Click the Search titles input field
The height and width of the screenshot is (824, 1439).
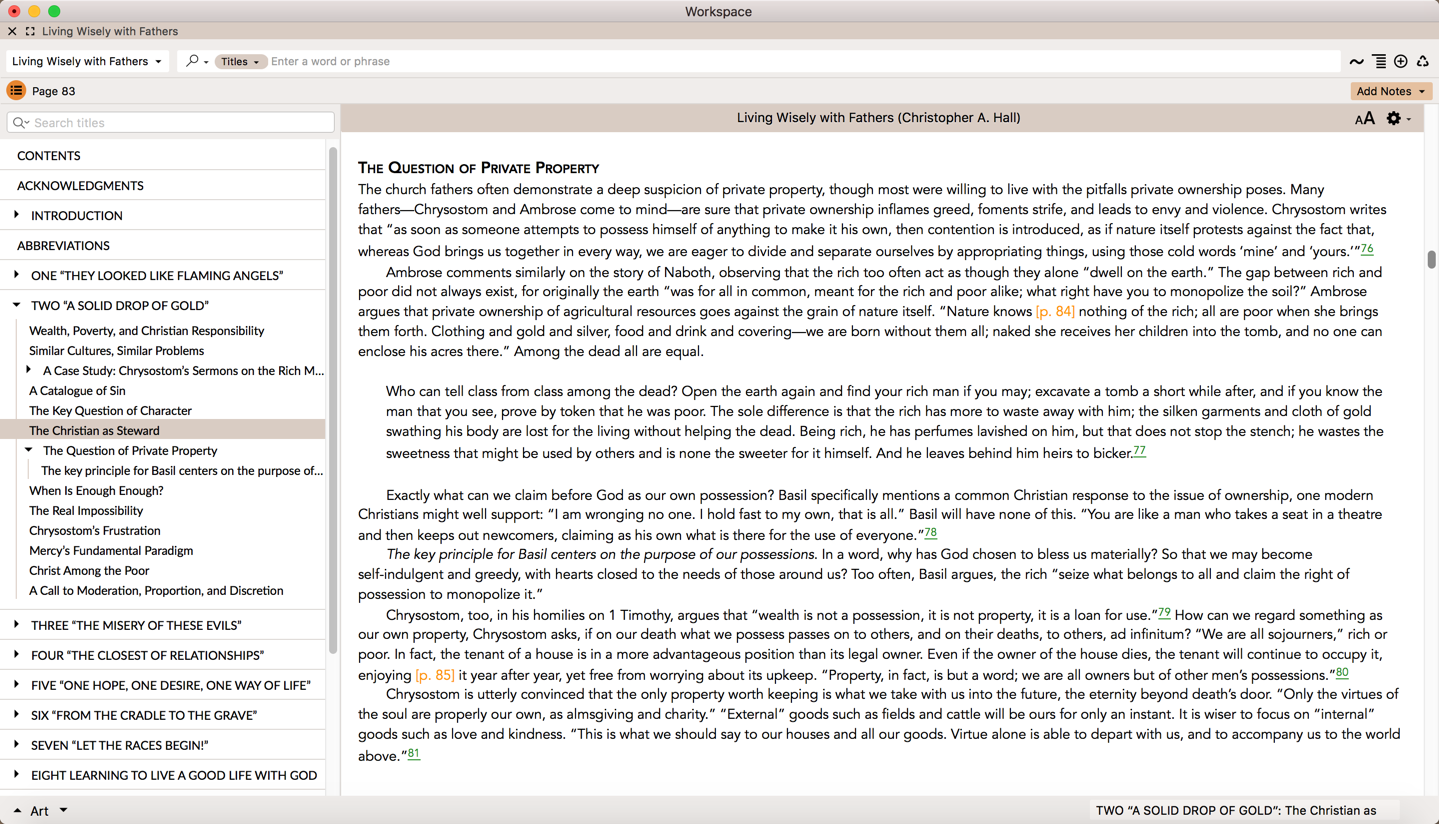170,123
